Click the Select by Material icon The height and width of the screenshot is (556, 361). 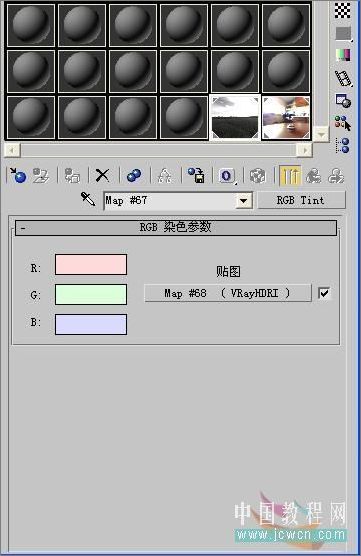[343, 123]
